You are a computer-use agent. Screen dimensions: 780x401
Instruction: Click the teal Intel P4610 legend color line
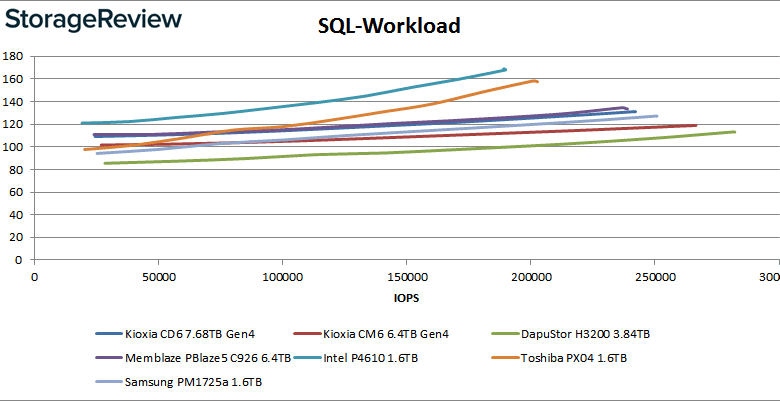(307, 358)
